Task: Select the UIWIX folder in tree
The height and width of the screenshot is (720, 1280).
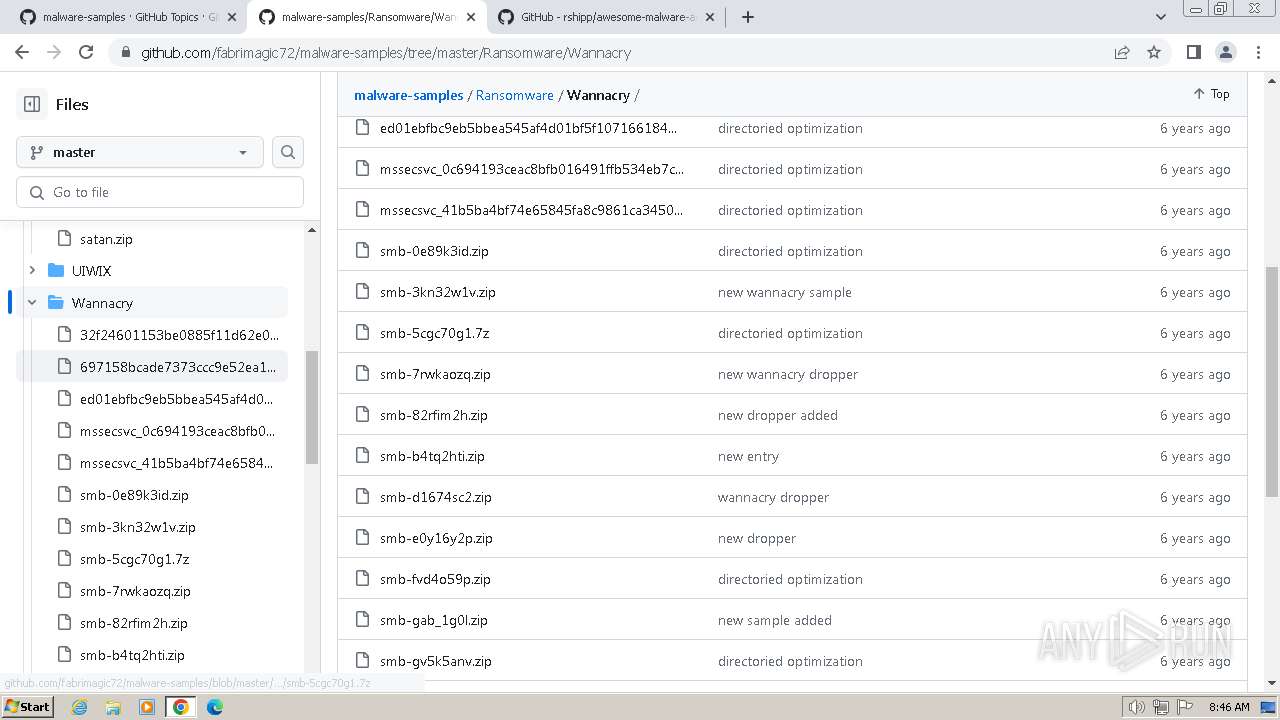Action: point(91,271)
